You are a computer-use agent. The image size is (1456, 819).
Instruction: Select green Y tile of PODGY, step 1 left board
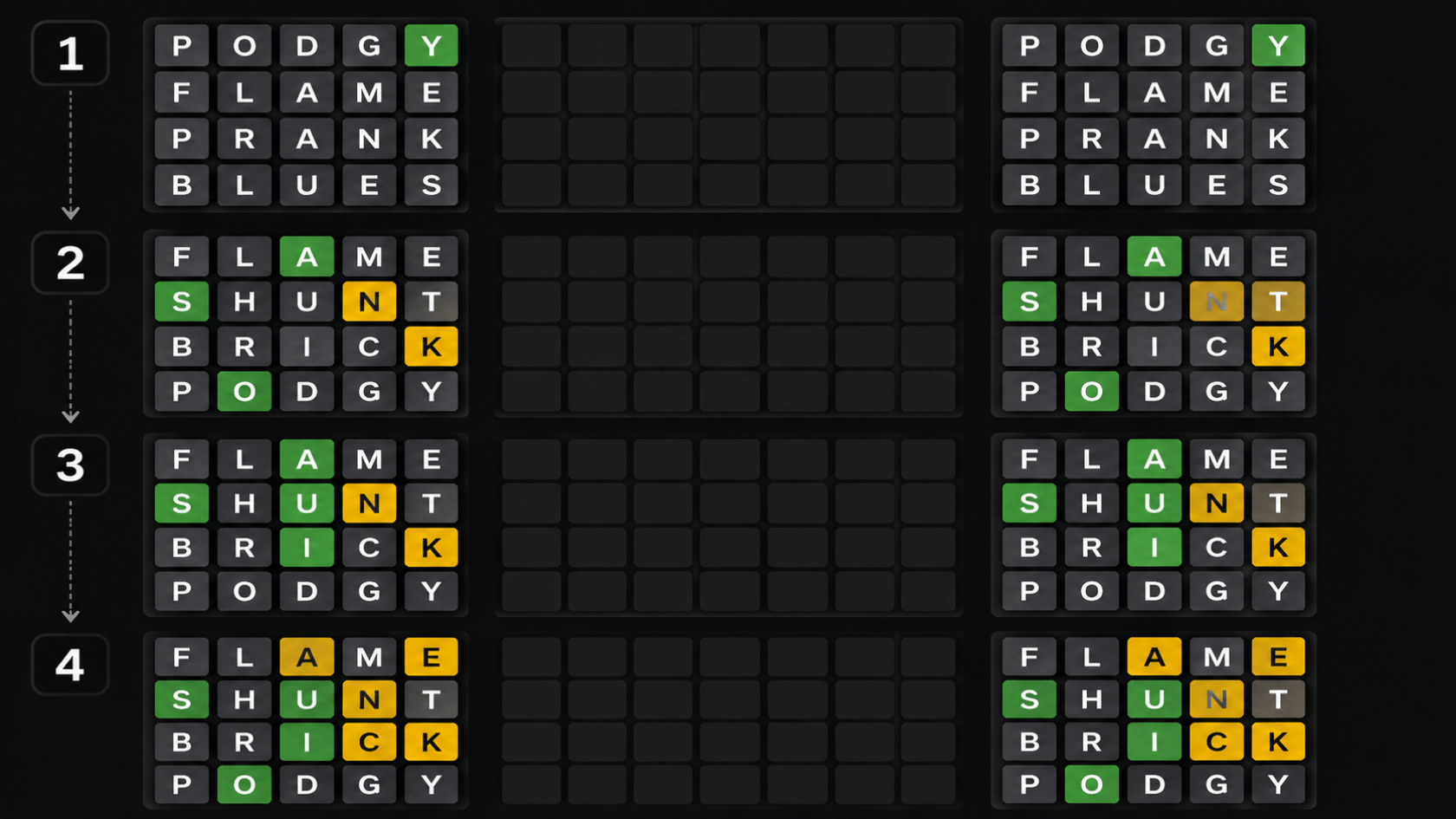click(x=432, y=46)
